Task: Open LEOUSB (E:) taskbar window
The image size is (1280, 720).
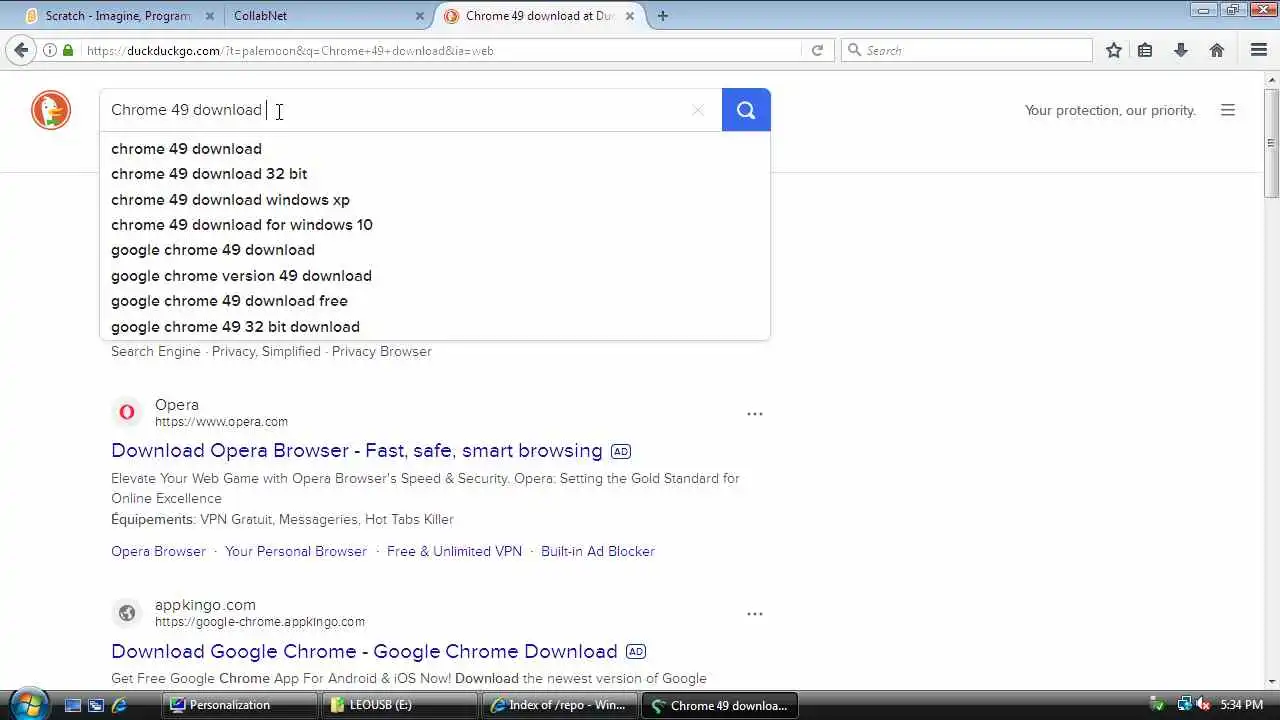Action: pos(400,705)
